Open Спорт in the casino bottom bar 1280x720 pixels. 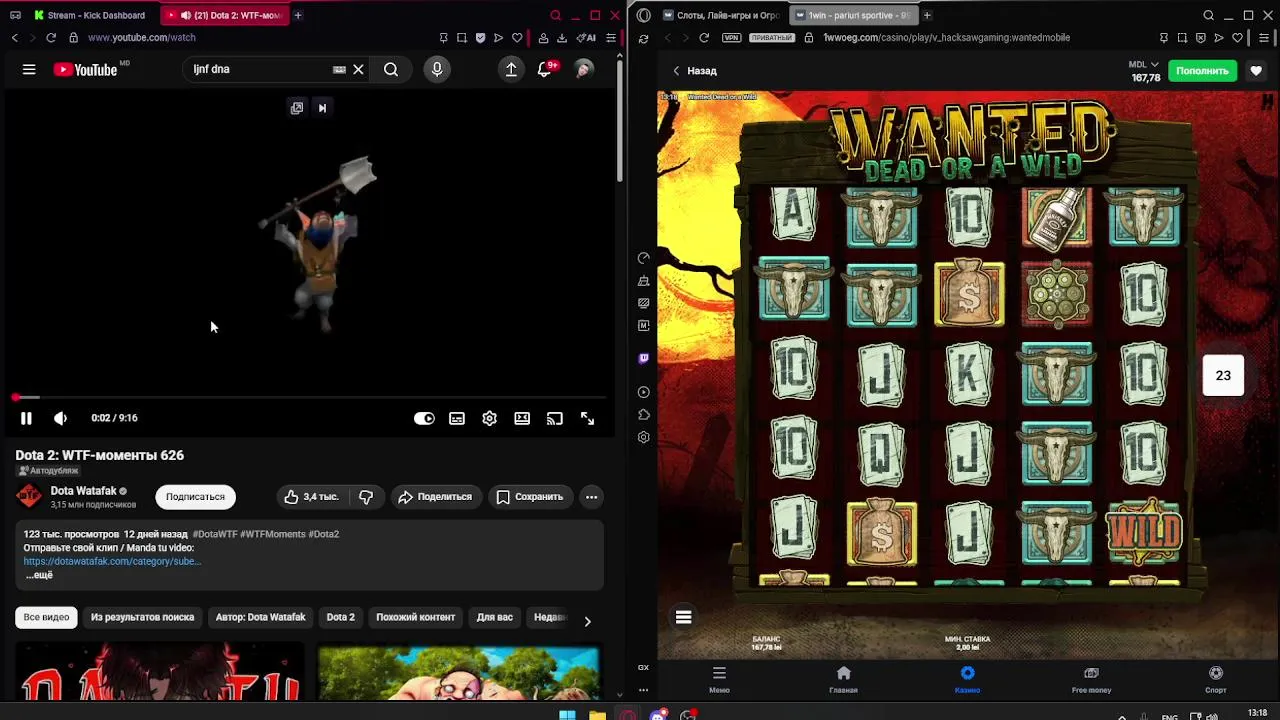click(1215, 679)
